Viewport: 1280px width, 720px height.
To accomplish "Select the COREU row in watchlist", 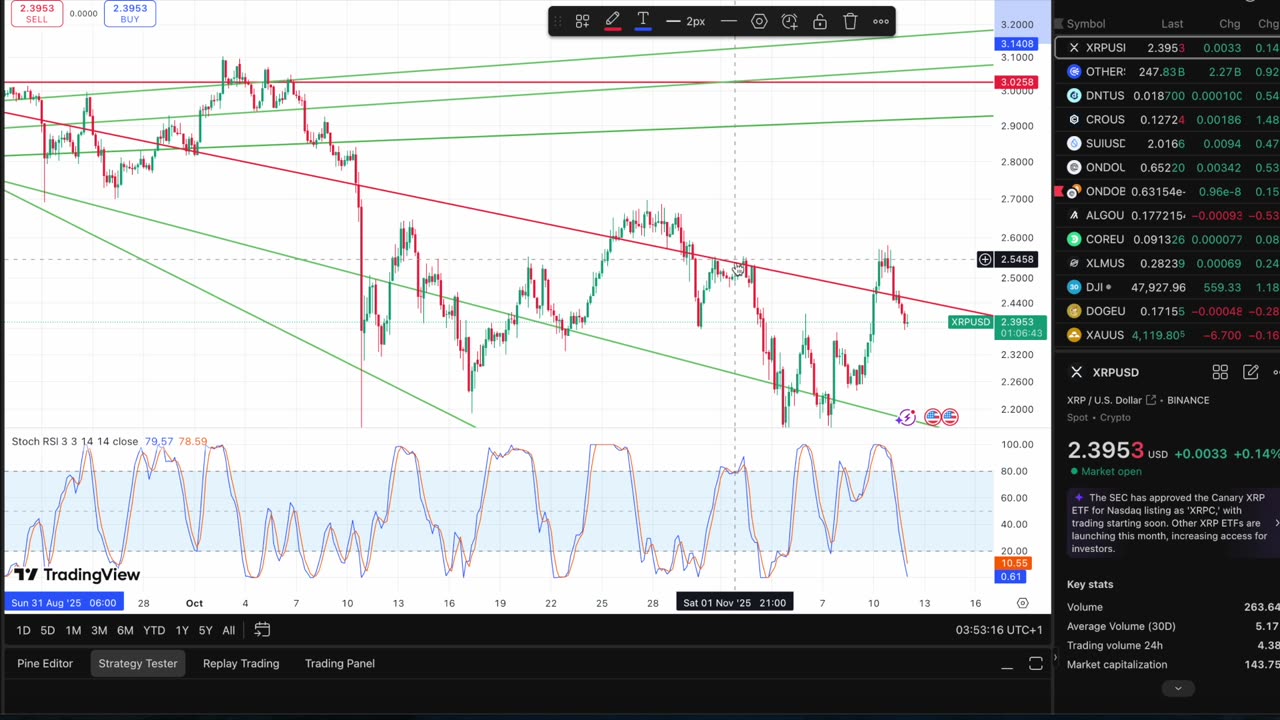I will [1167, 240].
